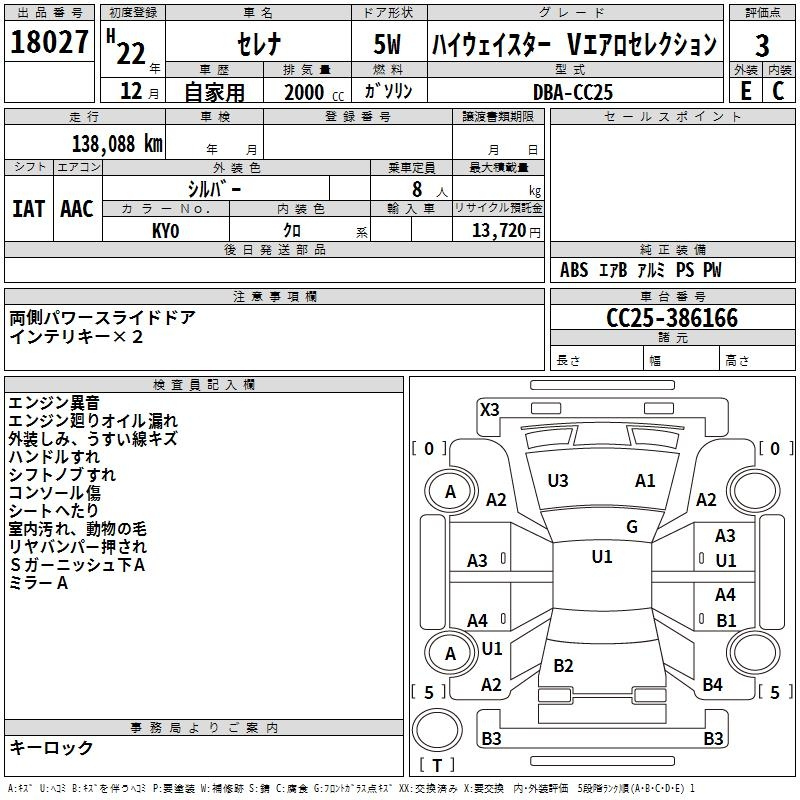Click the B2 mark on rear hatch

[x=563, y=666]
